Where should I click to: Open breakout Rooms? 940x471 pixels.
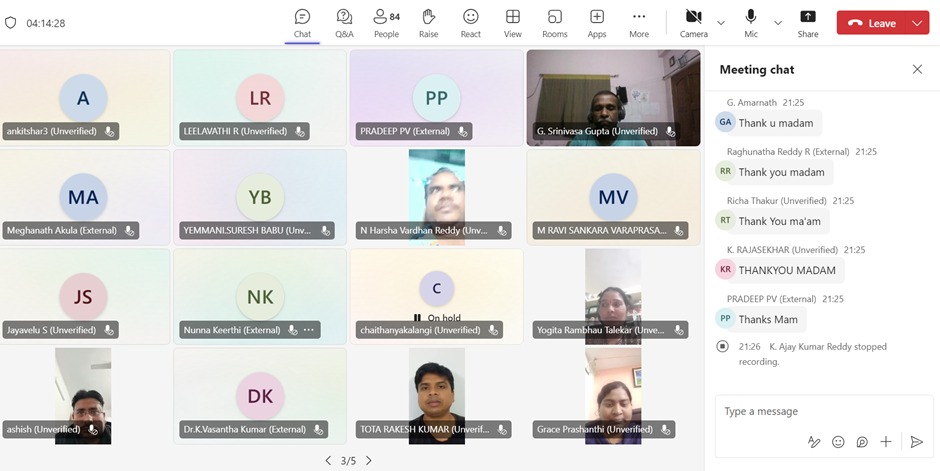tap(555, 23)
